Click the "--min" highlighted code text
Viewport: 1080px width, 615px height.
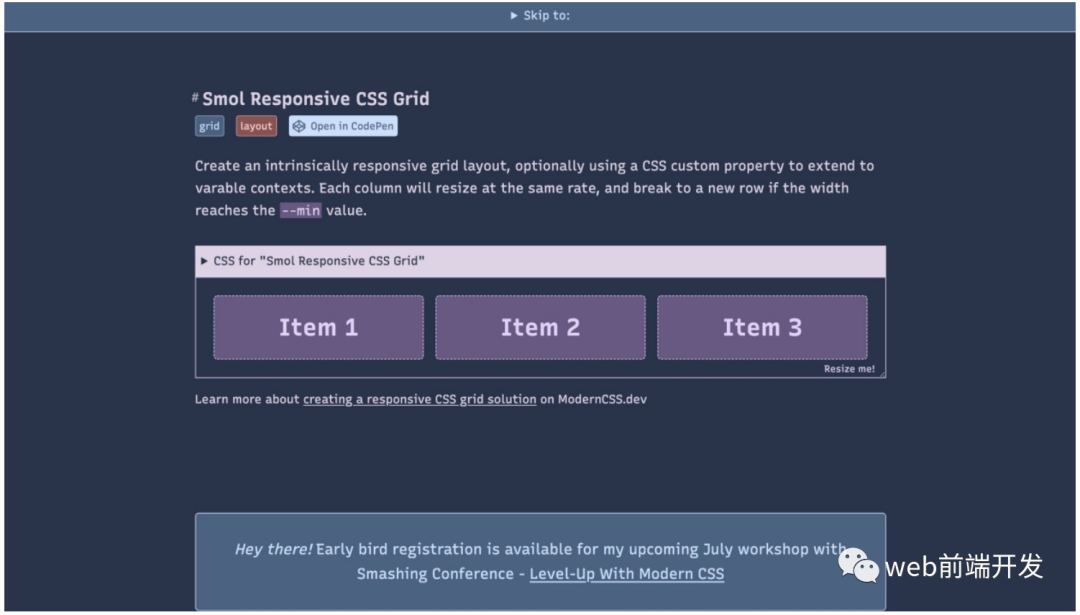pos(300,210)
